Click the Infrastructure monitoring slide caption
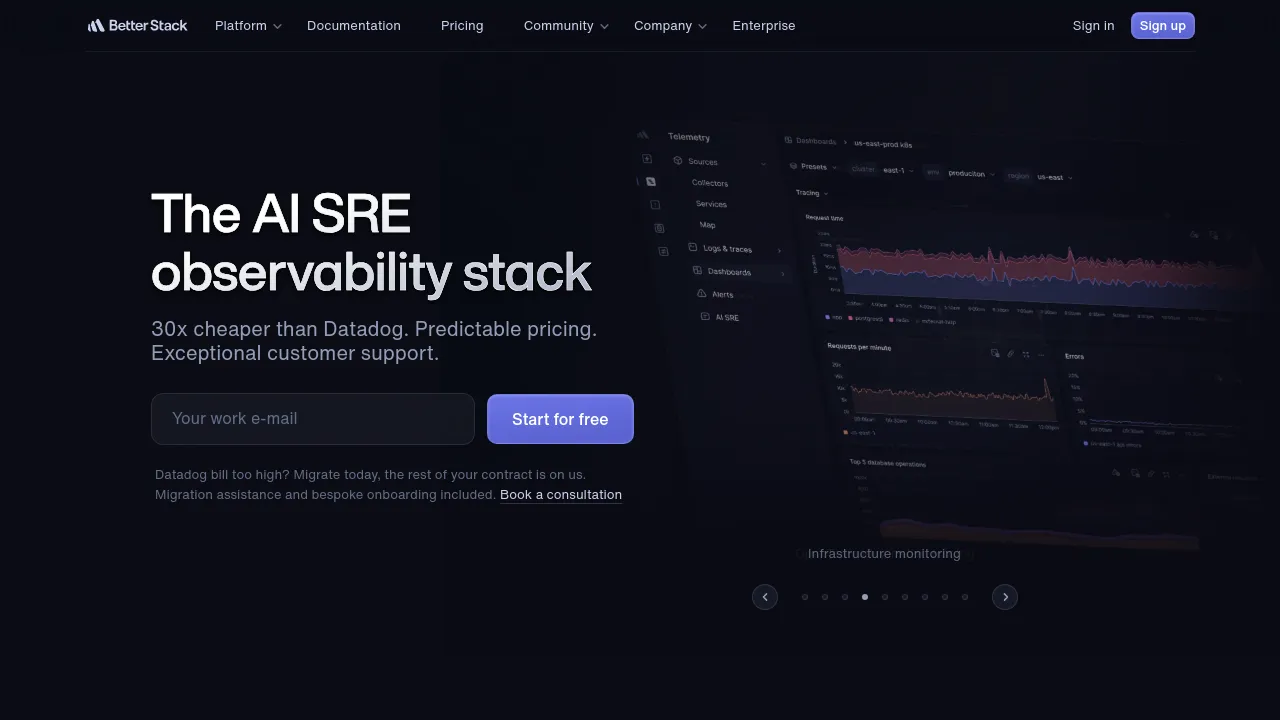 (884, 554)
